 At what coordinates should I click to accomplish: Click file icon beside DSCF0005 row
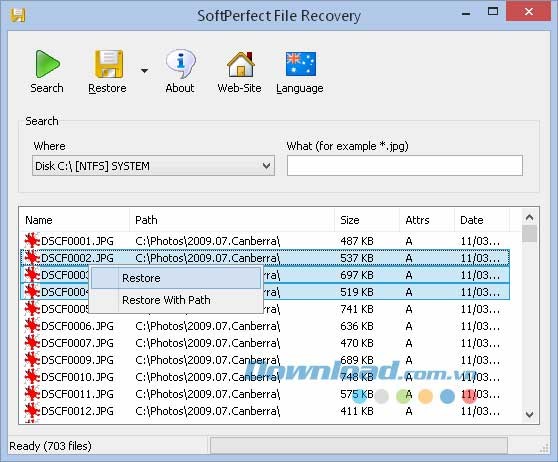pos(32,309)
